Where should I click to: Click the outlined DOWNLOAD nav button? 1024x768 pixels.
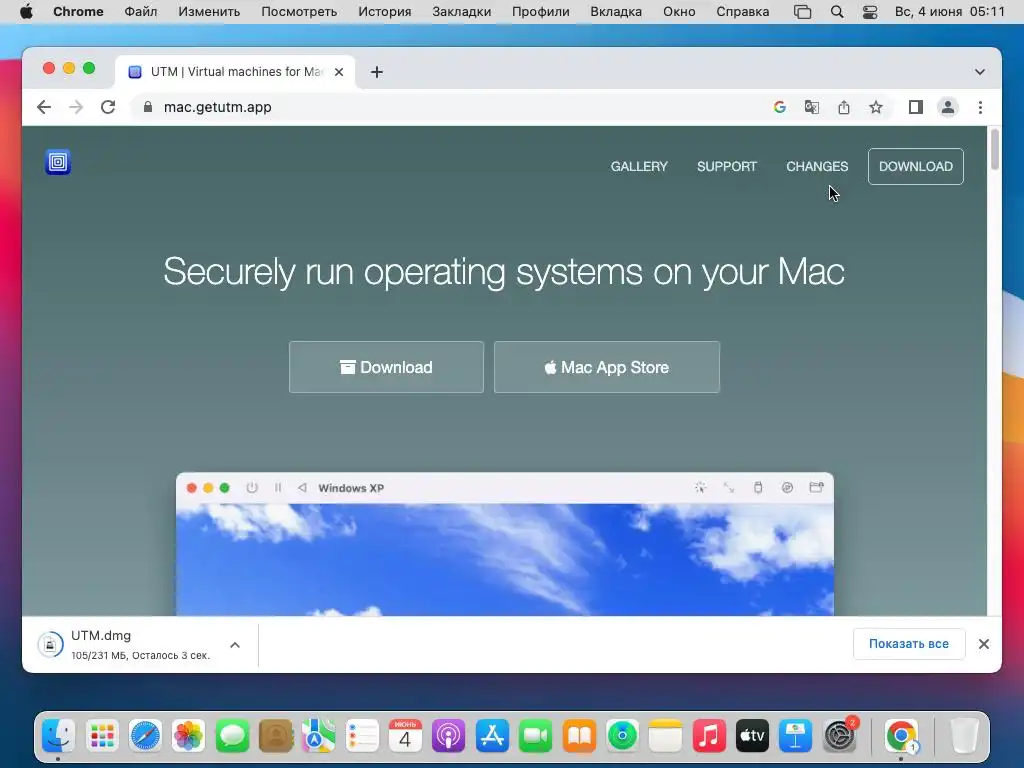point(916,167)
